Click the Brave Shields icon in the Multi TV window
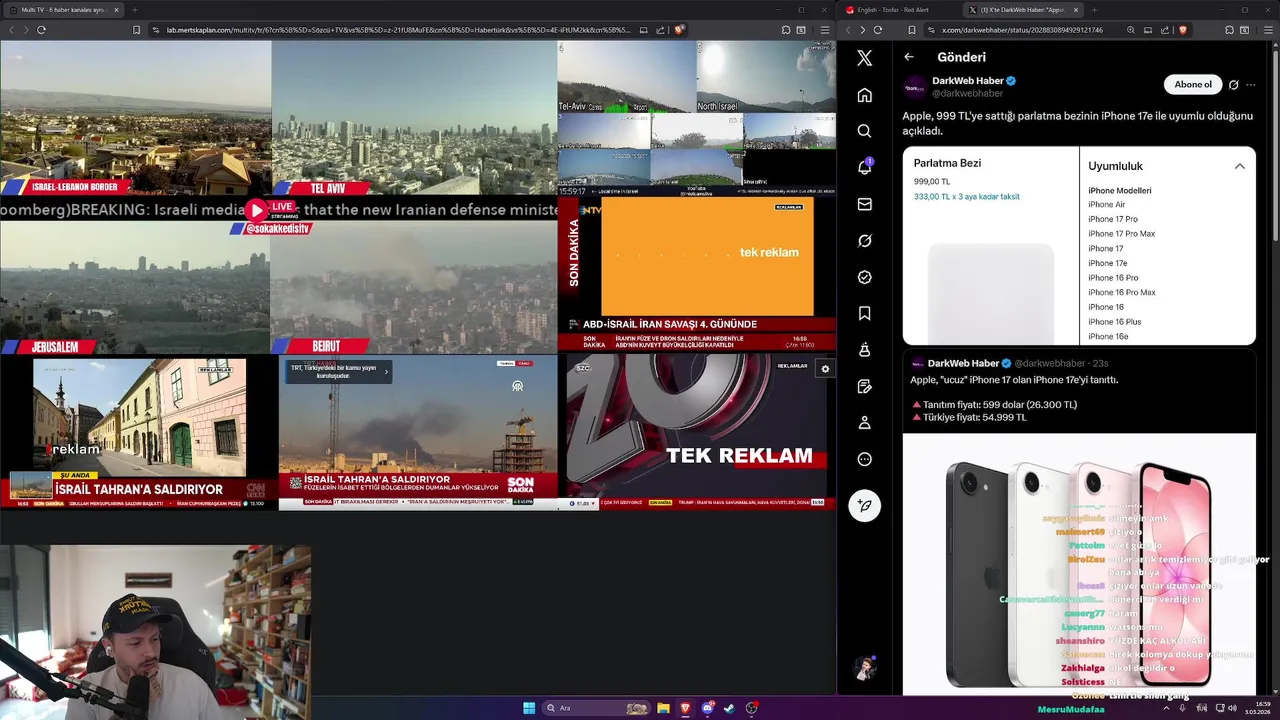Image resolution: width=1280 pixels, height=720 pixels. [x=679, y=30]
